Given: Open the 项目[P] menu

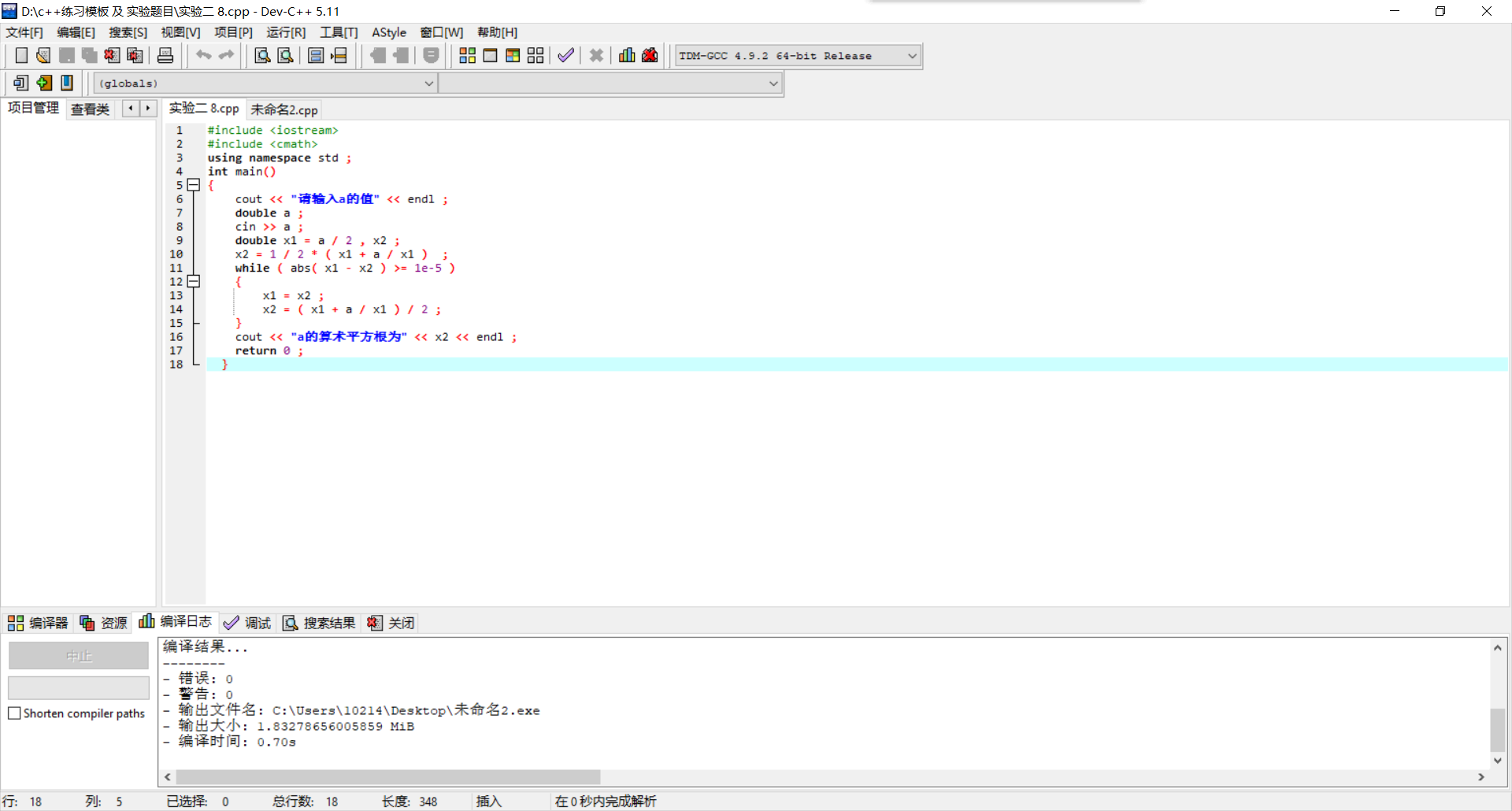Looking at the screenshot, I should pyautogui.click(x=234, y=32).
